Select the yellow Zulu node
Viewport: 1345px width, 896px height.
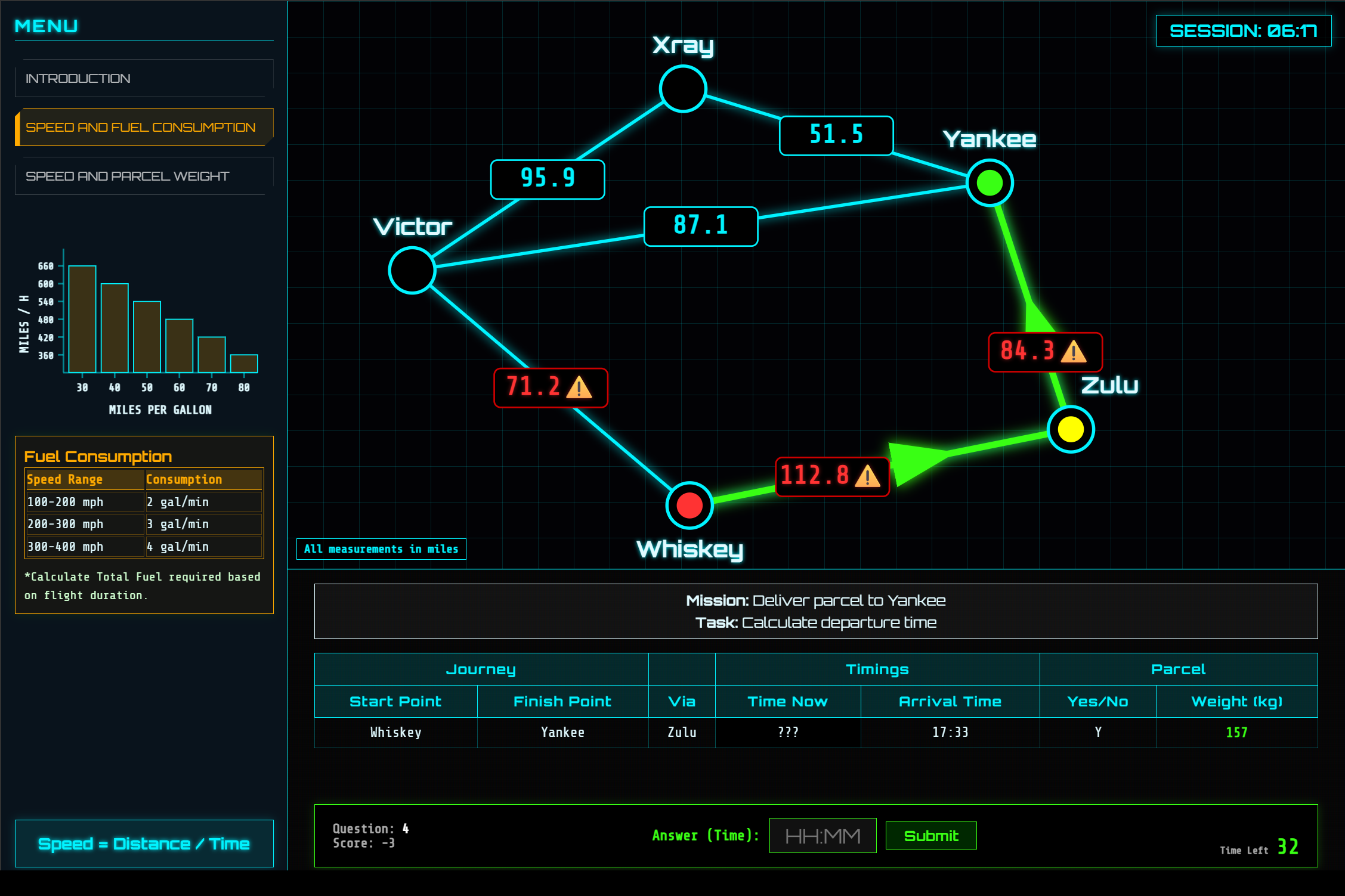(x=1071, y=429)
